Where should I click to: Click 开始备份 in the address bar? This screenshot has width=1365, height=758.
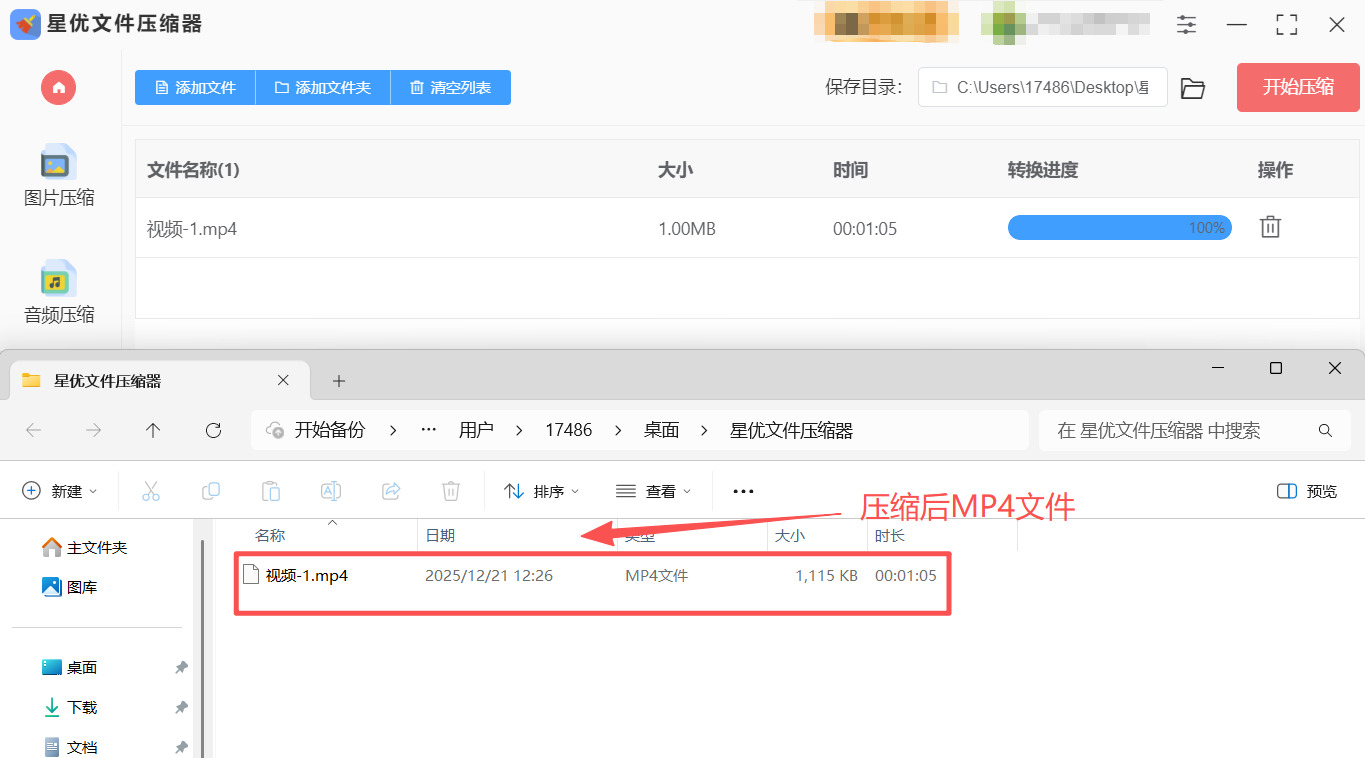point(330,430)
